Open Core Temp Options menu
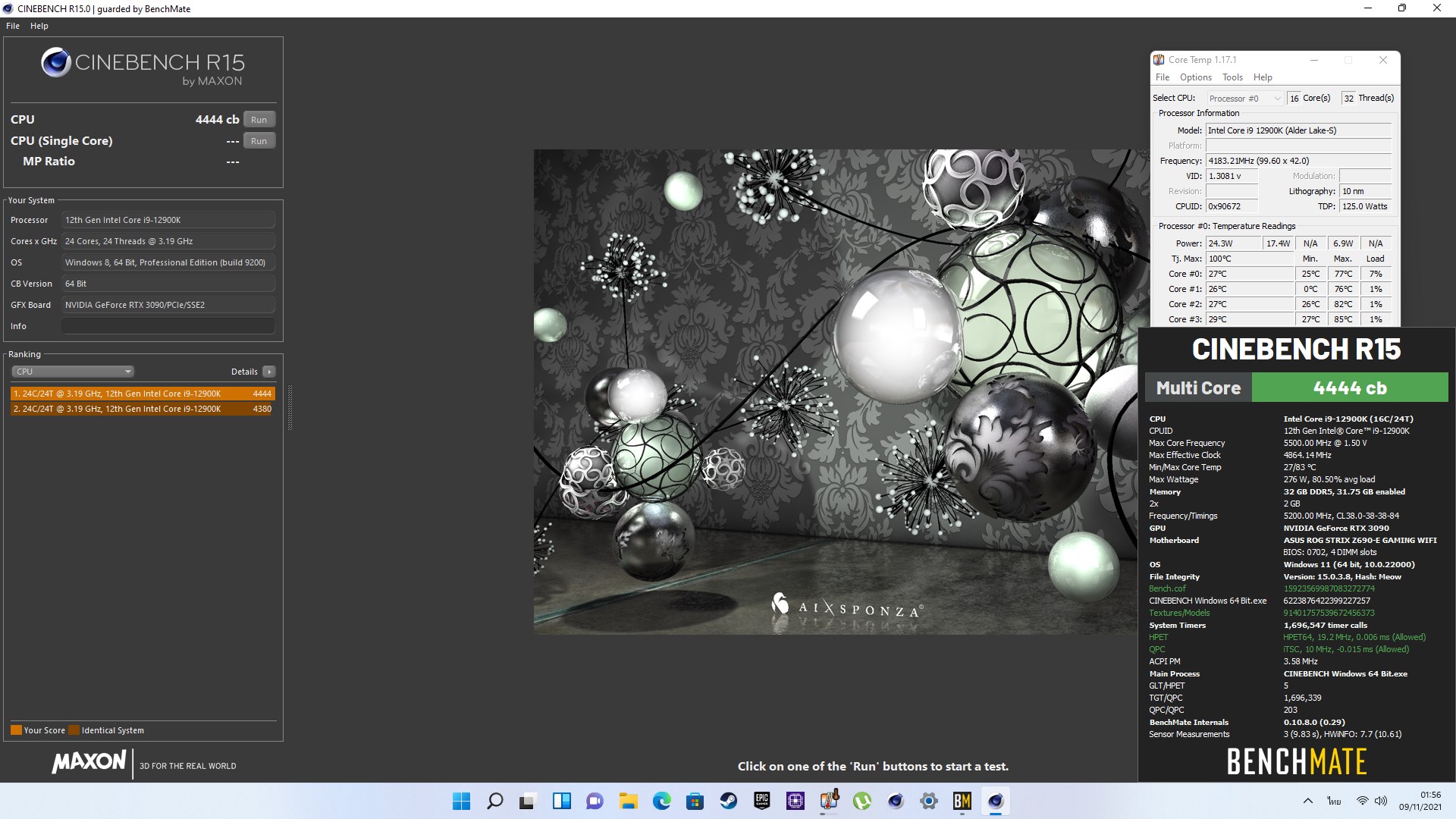The width and height of the screenshot is (1456, 819). click(x=1196, y=77)
